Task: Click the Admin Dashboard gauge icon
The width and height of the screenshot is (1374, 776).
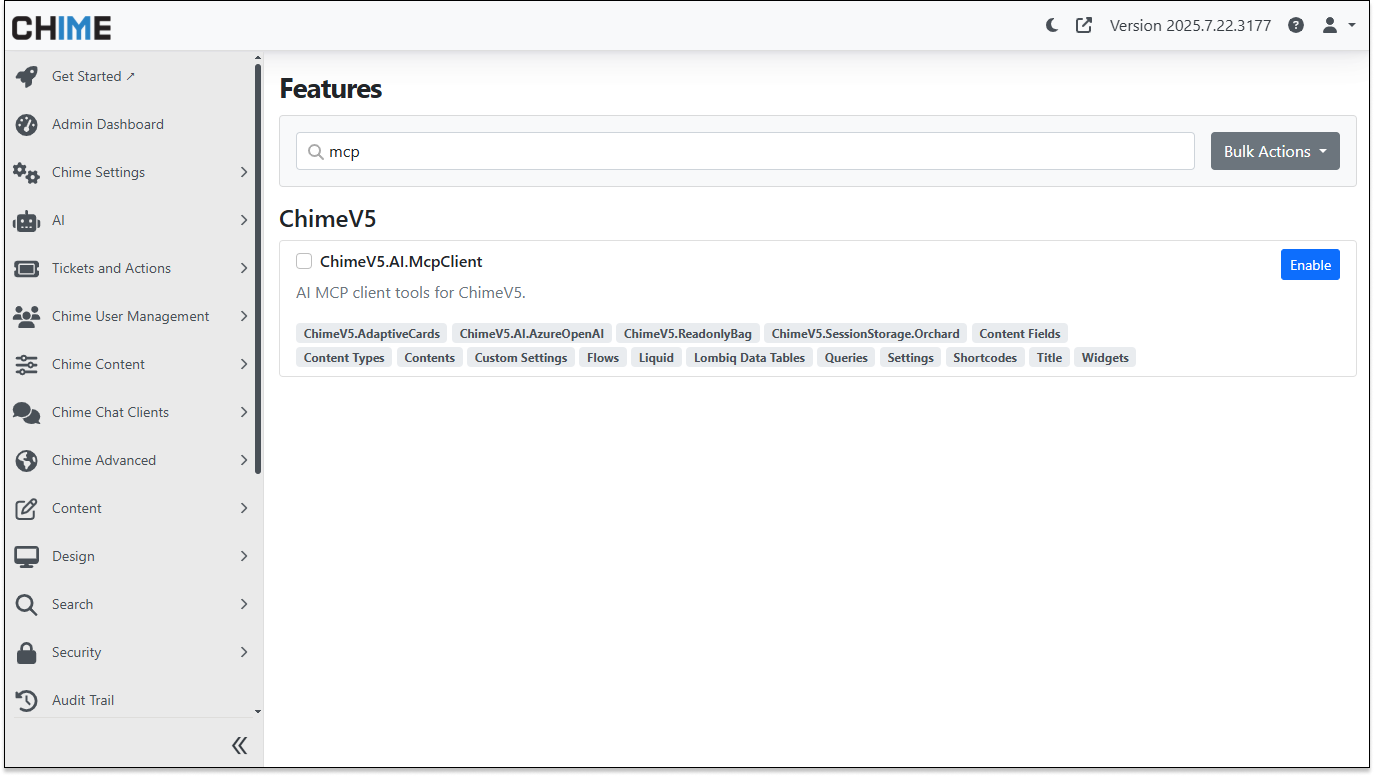Action: (x=27, y=124)
